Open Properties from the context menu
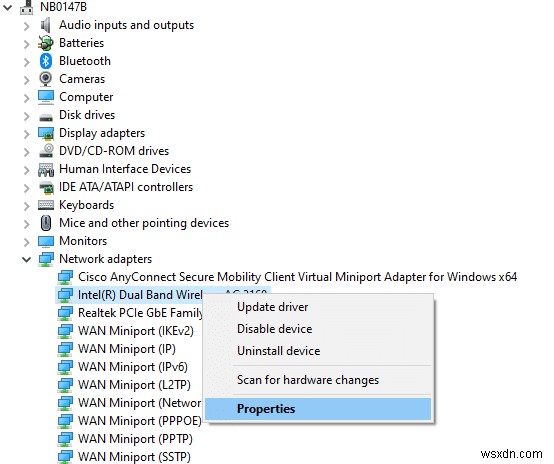 point(318,409)
